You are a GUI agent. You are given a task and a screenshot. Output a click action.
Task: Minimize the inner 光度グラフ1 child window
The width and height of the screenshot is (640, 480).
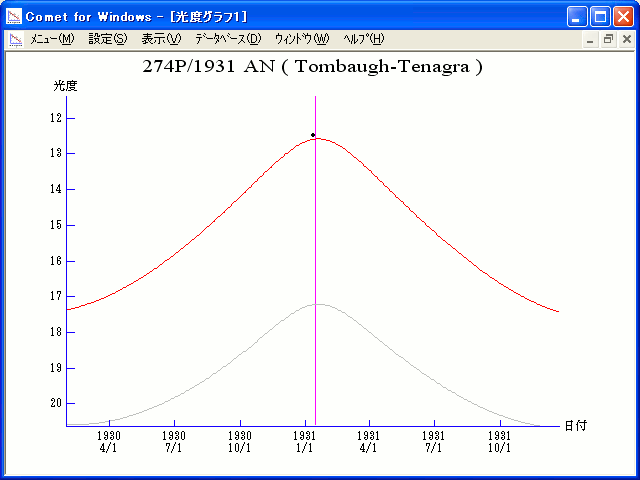[591, 40]
